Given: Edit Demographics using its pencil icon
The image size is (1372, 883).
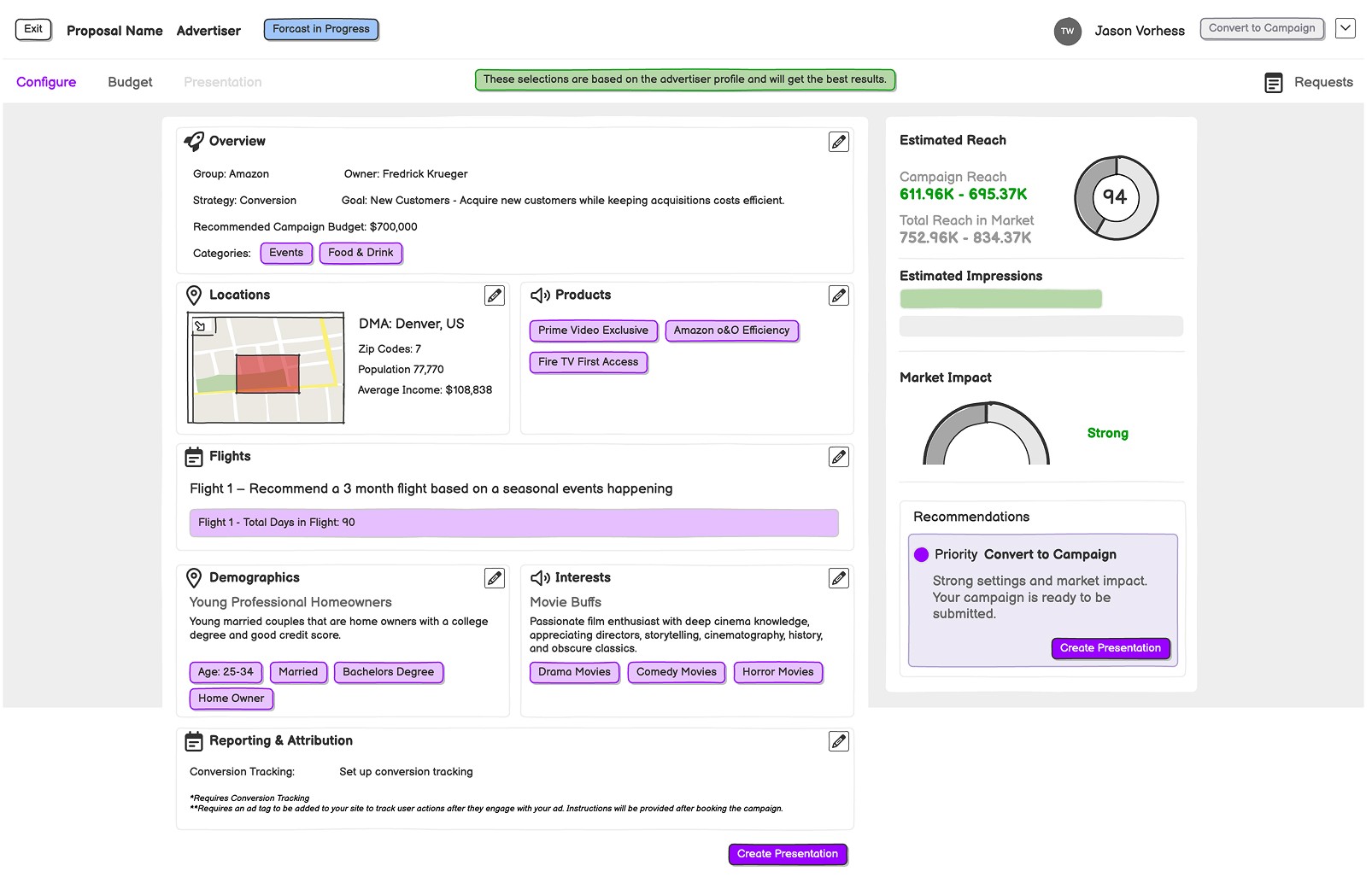Looking at the screenshot, I should (x=494, y=578).
